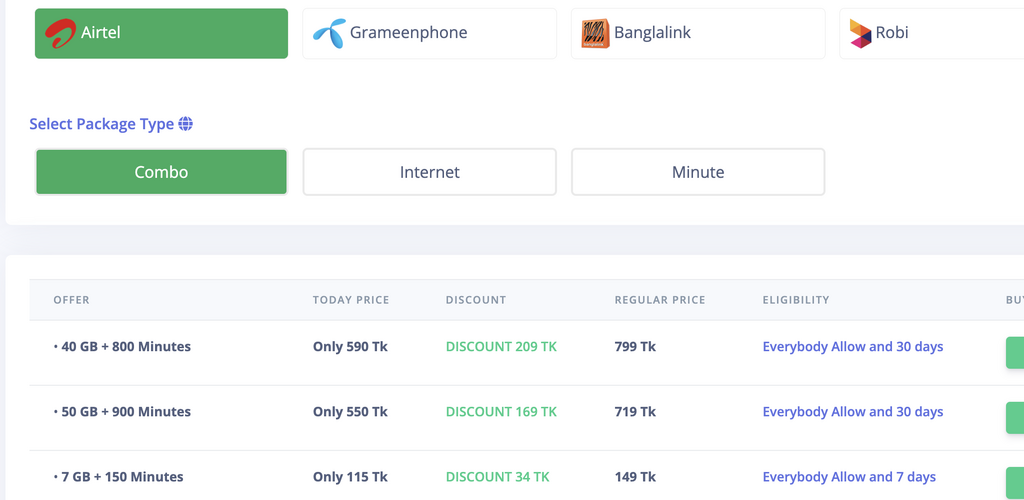Open eligibility link for the 590 Tk offer
This screenshot has height=500, width=1024.
(853, 347)
